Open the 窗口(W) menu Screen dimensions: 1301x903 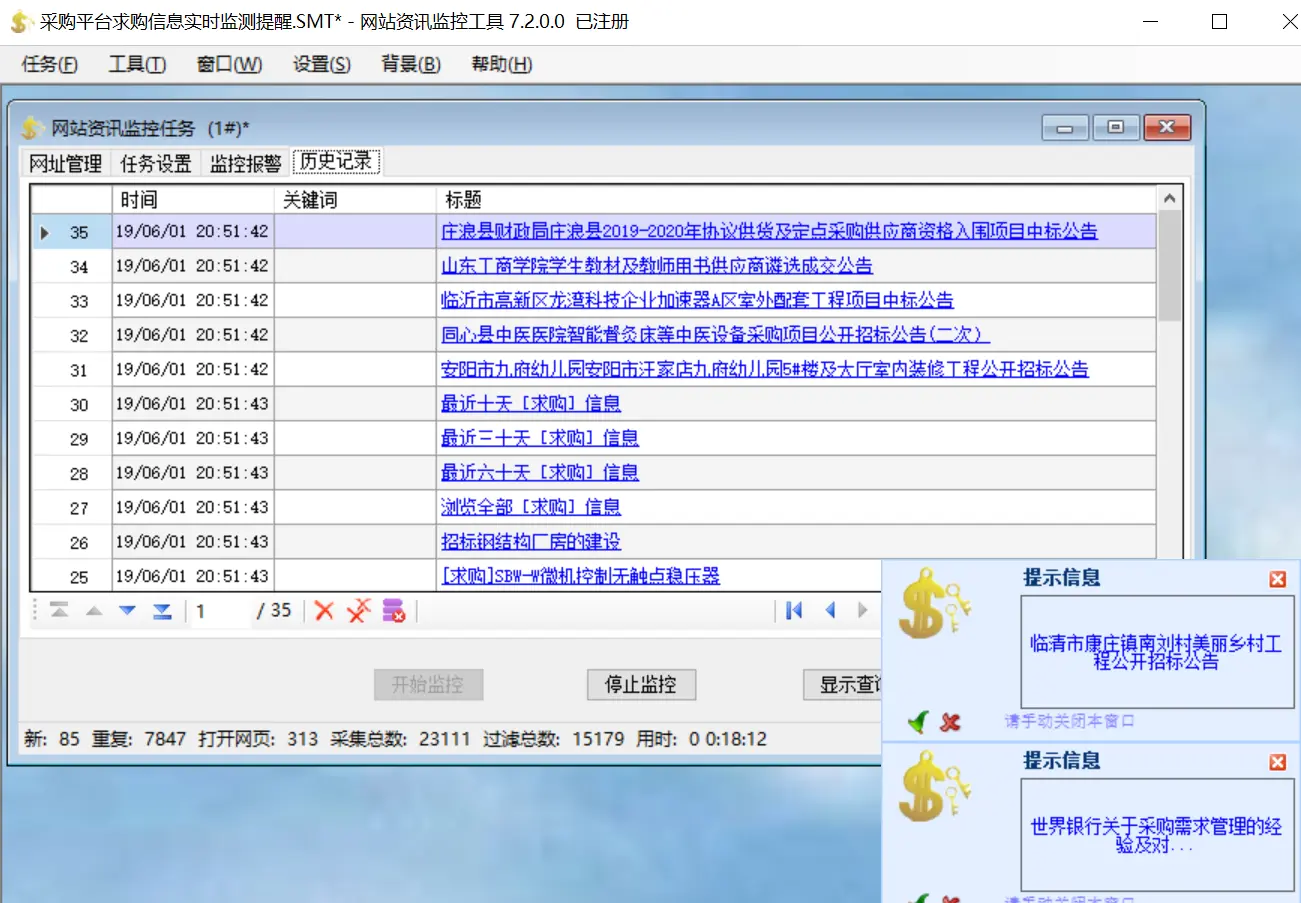[x=229, y=64]
